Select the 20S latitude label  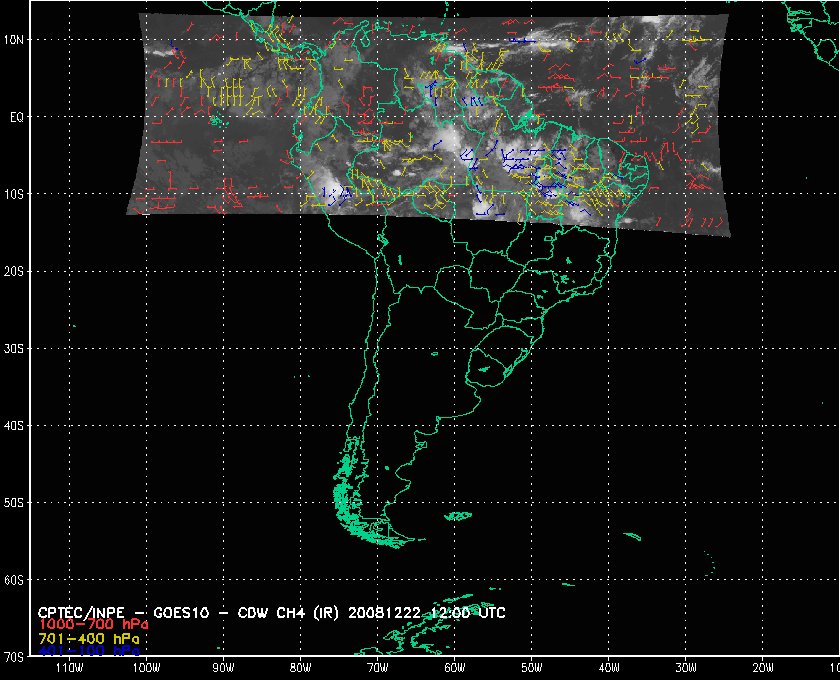pyautogui.click(x=14, y=272)
